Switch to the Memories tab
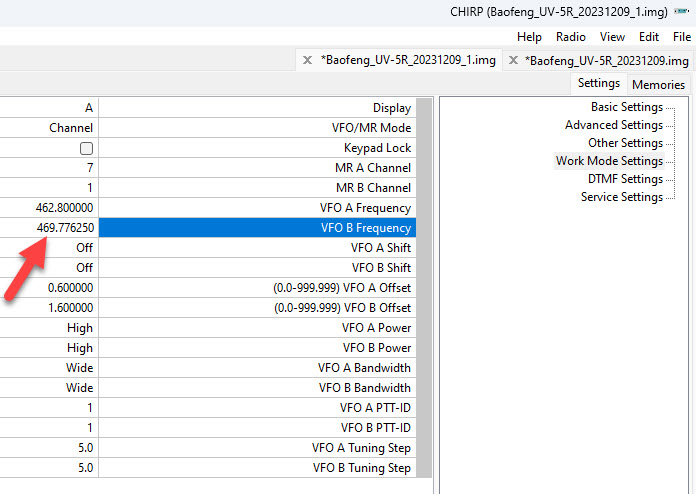Image resolution: width=696 pixels, height=494 pixels. coord(658,85)
